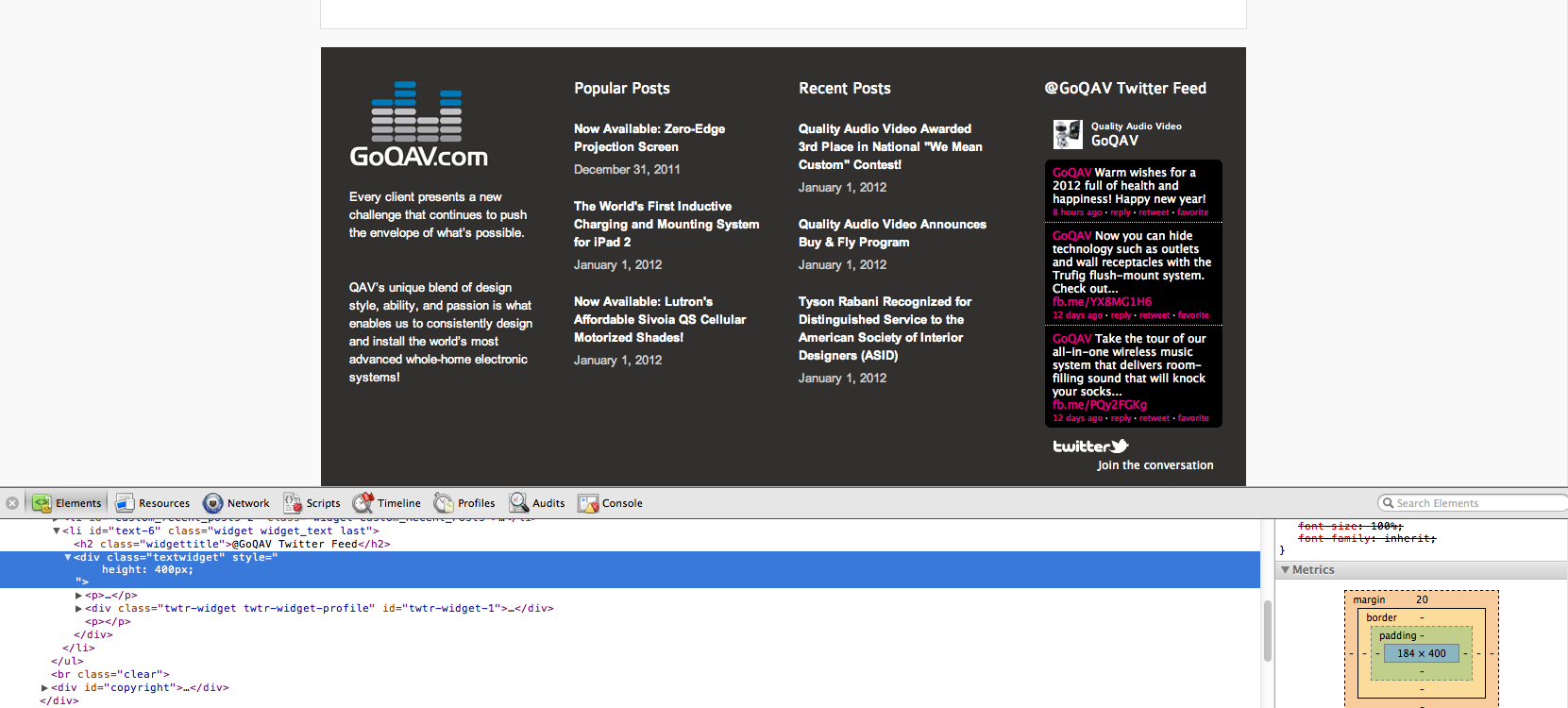Image resolution: width=1568 pixels, height=708 pixels.
Task: Click the Quality Audio Video profile avatar
Action: click(x=1068, y=134)
